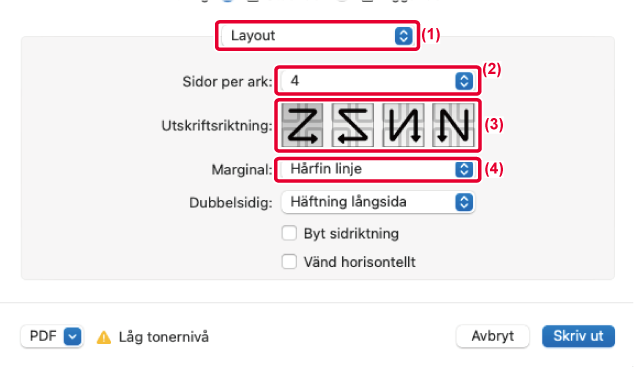Click the stepper arrows on Sidor per ark
Image resolution: width=634 pixels, height=367 pixels.
tap(464, 81)
